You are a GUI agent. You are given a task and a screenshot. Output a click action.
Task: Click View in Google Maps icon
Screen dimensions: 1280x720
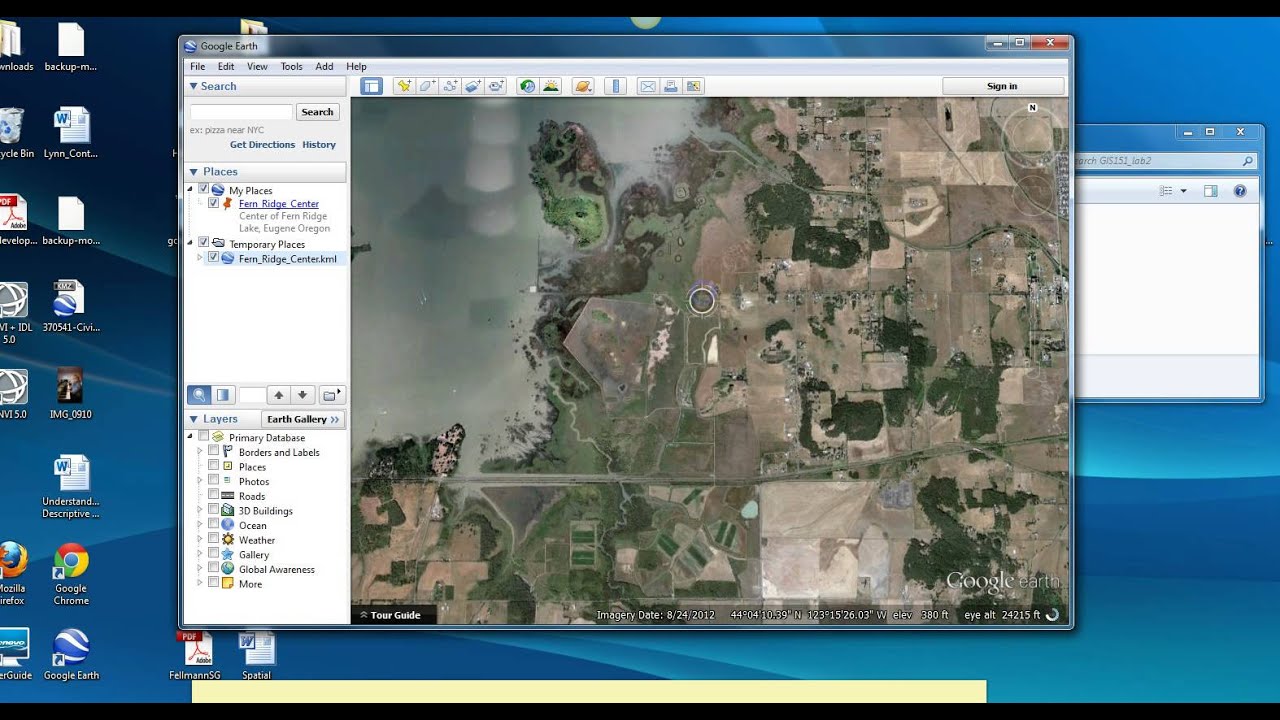pos(694,86)
